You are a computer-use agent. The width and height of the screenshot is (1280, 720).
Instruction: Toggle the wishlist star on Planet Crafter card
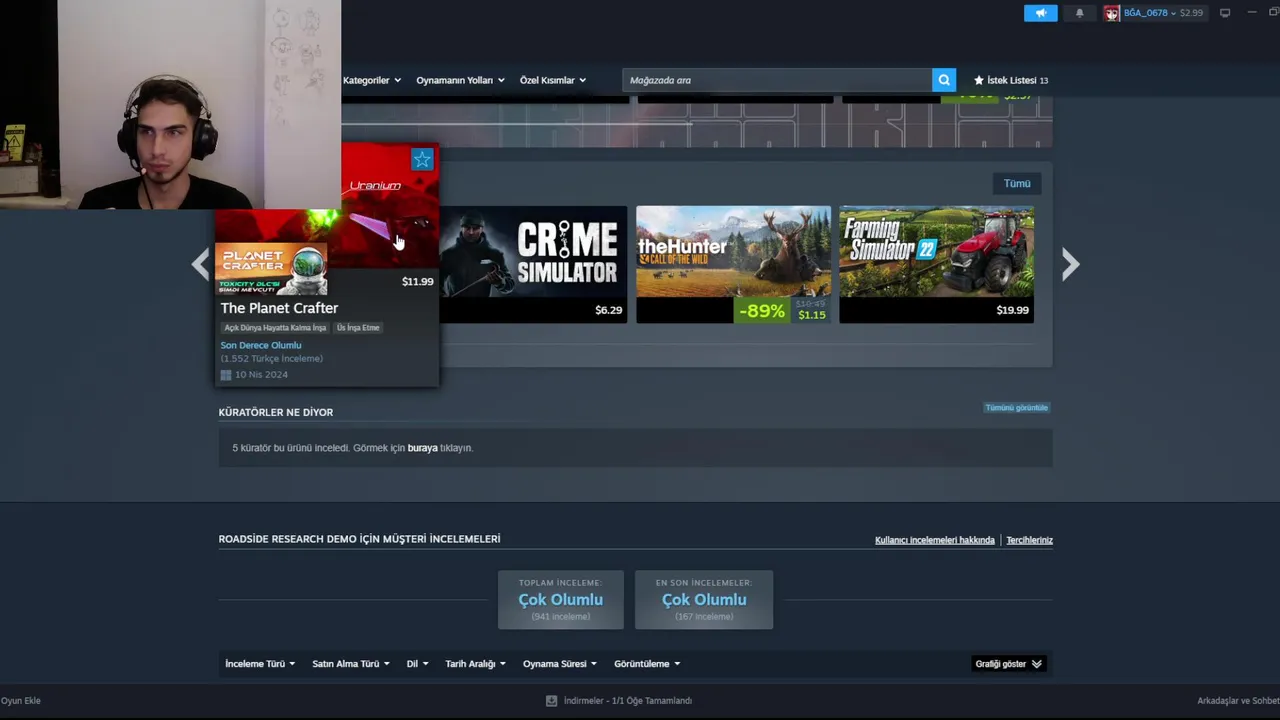[422, 159]
